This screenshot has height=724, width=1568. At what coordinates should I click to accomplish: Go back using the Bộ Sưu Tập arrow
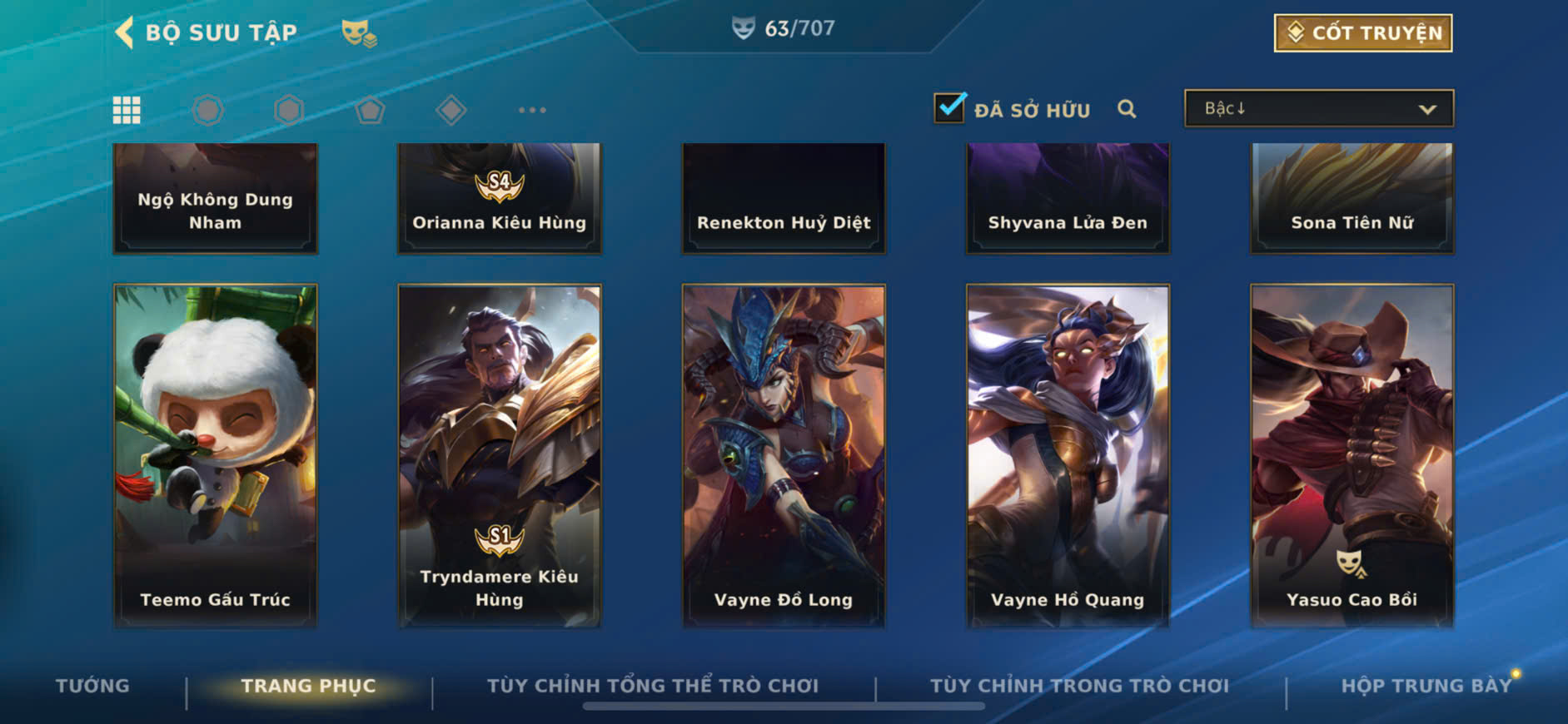(x=125, y=32)
